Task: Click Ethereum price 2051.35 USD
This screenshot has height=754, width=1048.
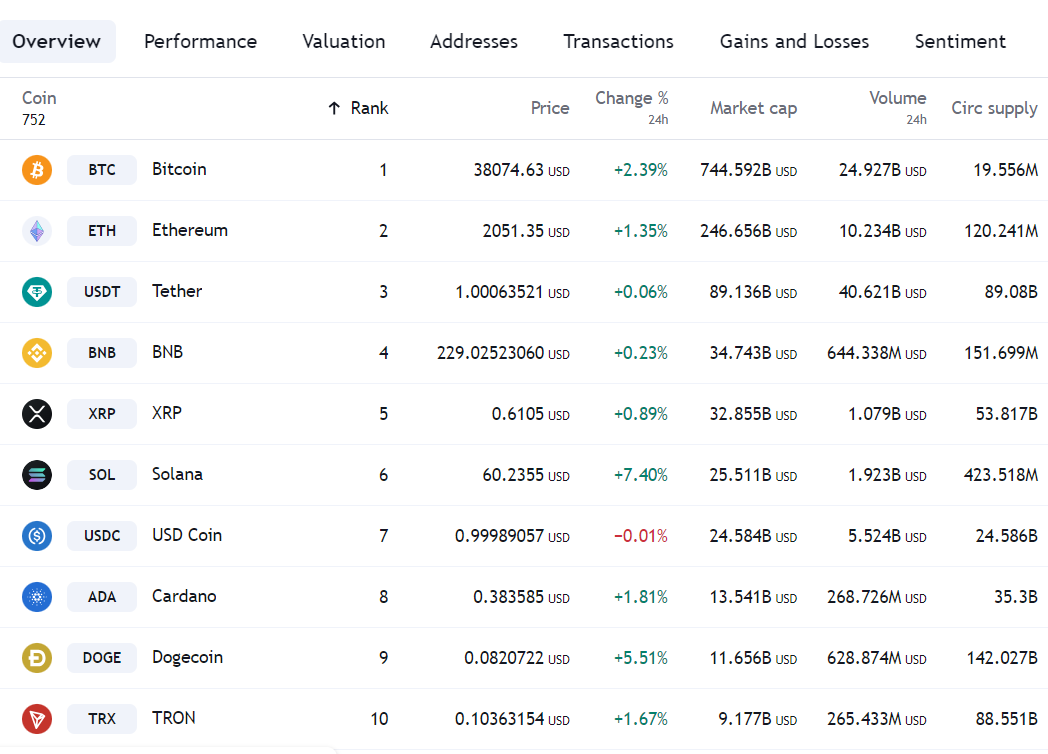Action: point(526,231)
